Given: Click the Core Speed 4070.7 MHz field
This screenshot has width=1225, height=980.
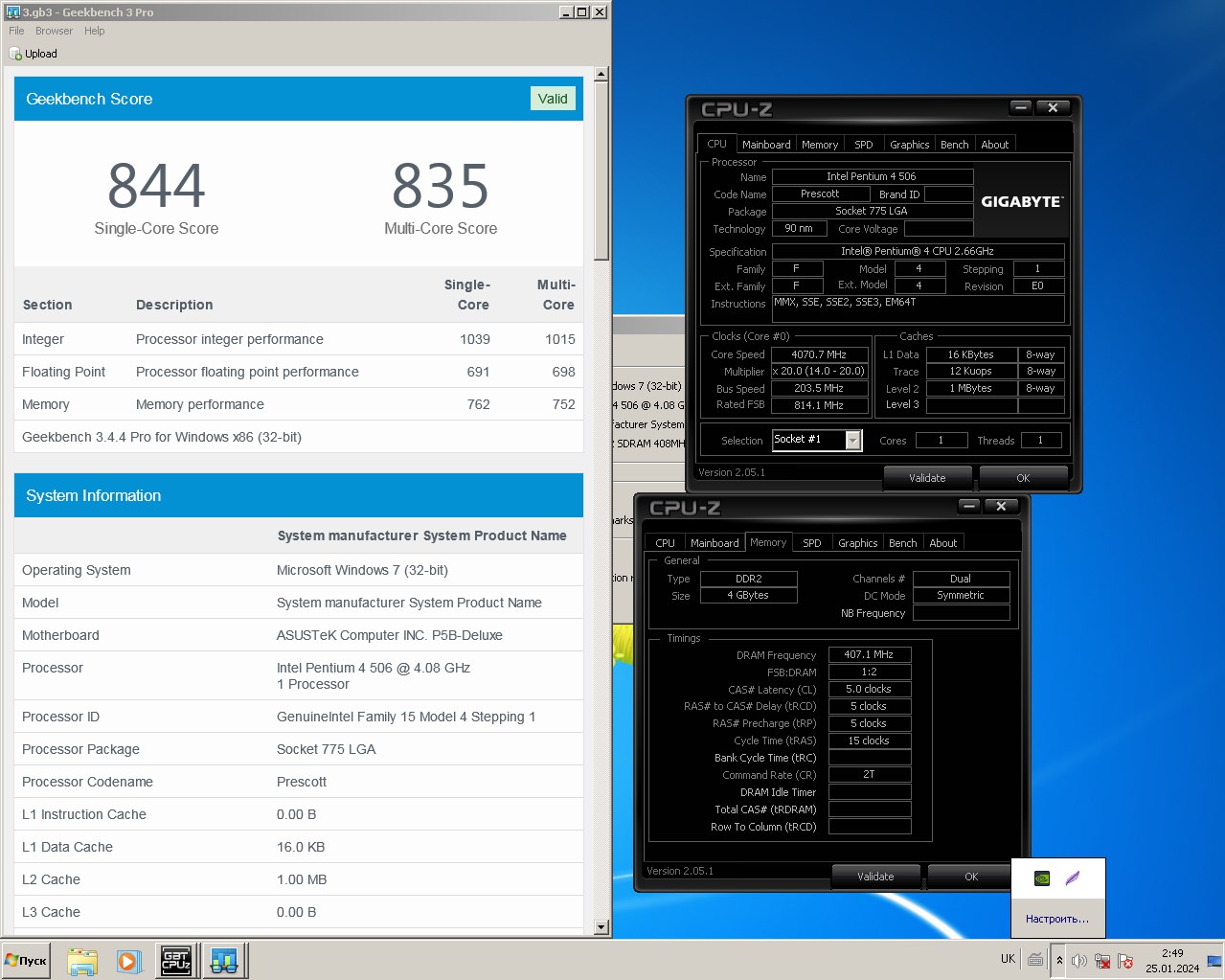Looking at the screenshot, I should click(819, 354).
